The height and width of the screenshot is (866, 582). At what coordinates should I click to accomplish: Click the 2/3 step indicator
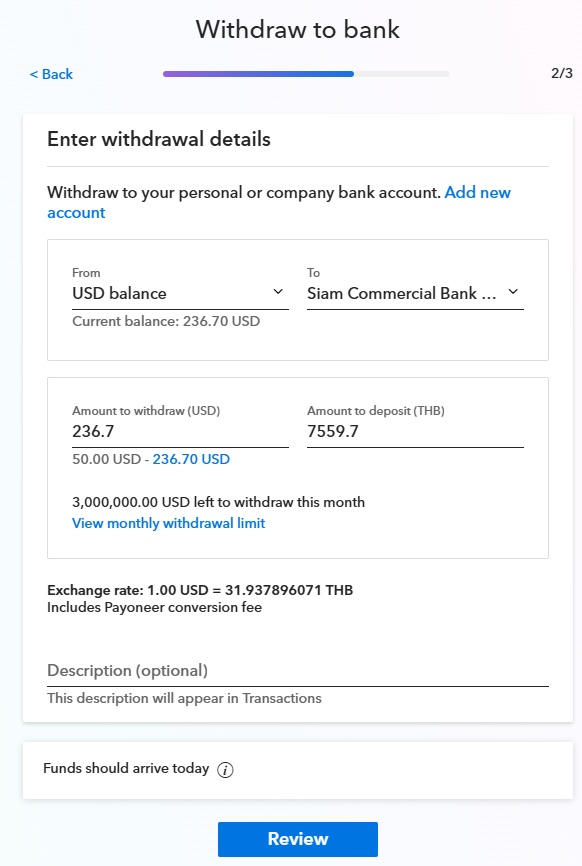pos(562,73)
